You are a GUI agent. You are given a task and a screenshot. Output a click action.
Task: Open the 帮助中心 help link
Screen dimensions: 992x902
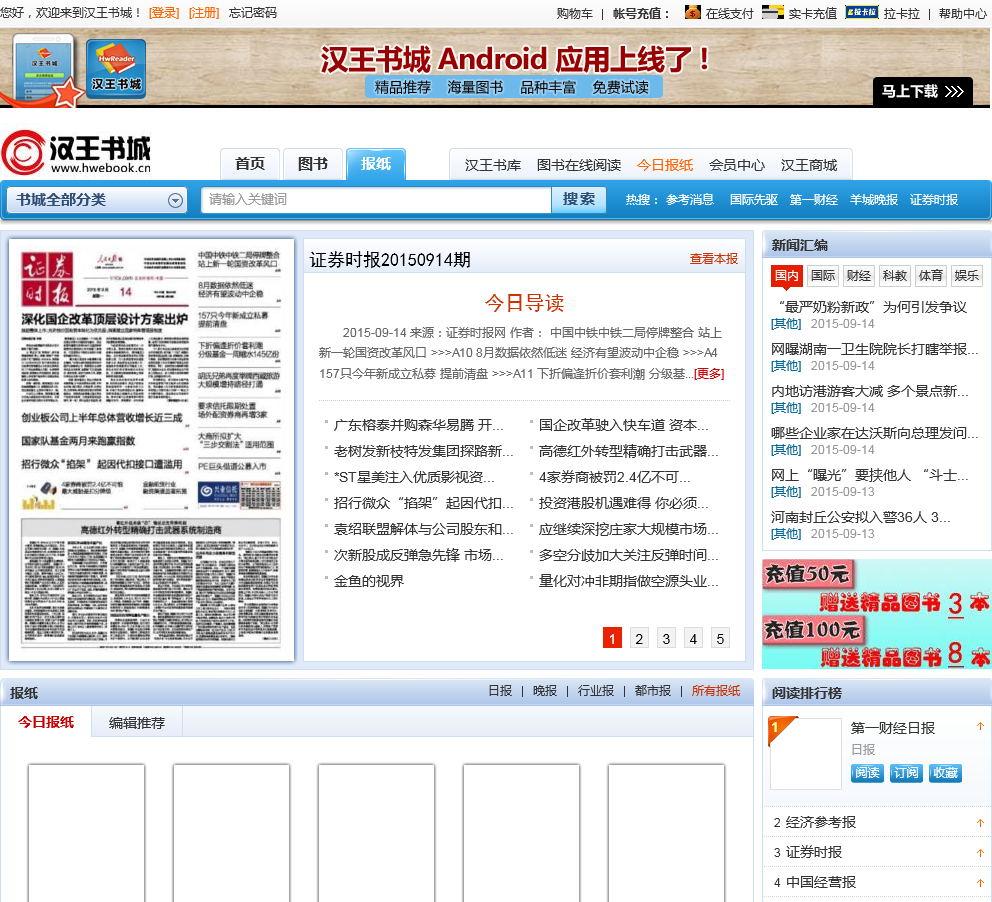[963, 13]
